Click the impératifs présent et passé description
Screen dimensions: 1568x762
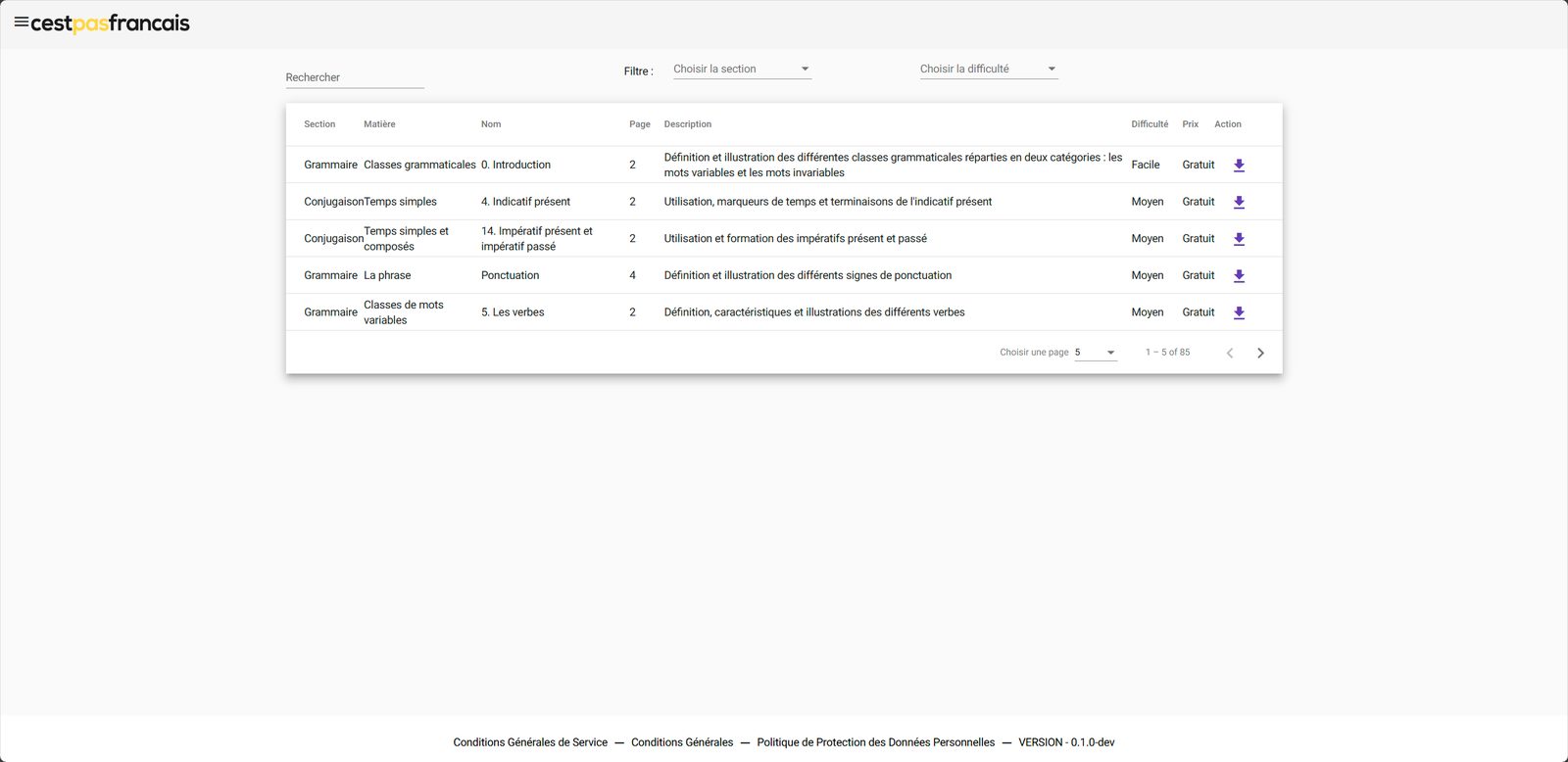point(796,239)
